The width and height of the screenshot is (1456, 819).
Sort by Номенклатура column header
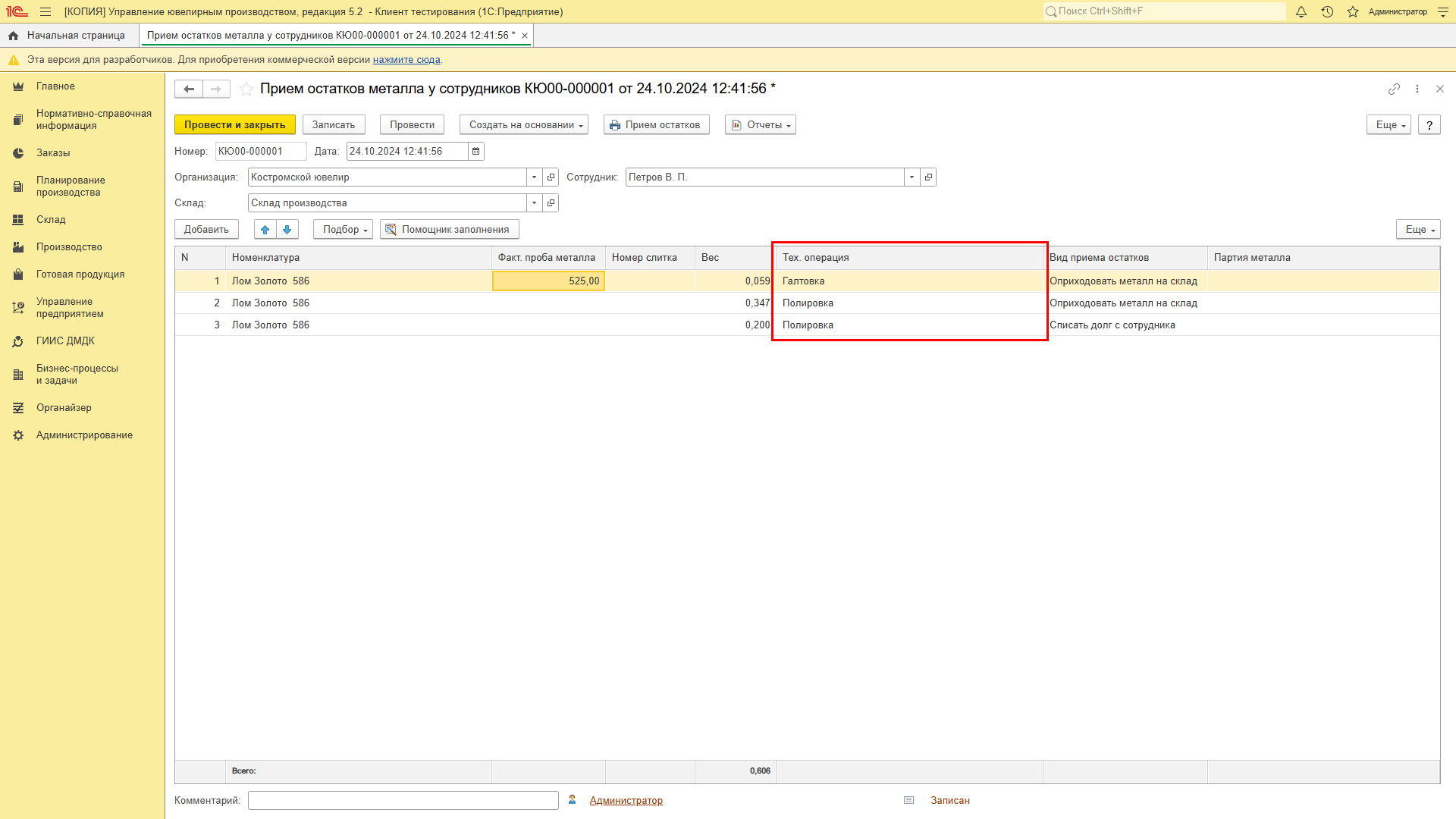[359, 258]
